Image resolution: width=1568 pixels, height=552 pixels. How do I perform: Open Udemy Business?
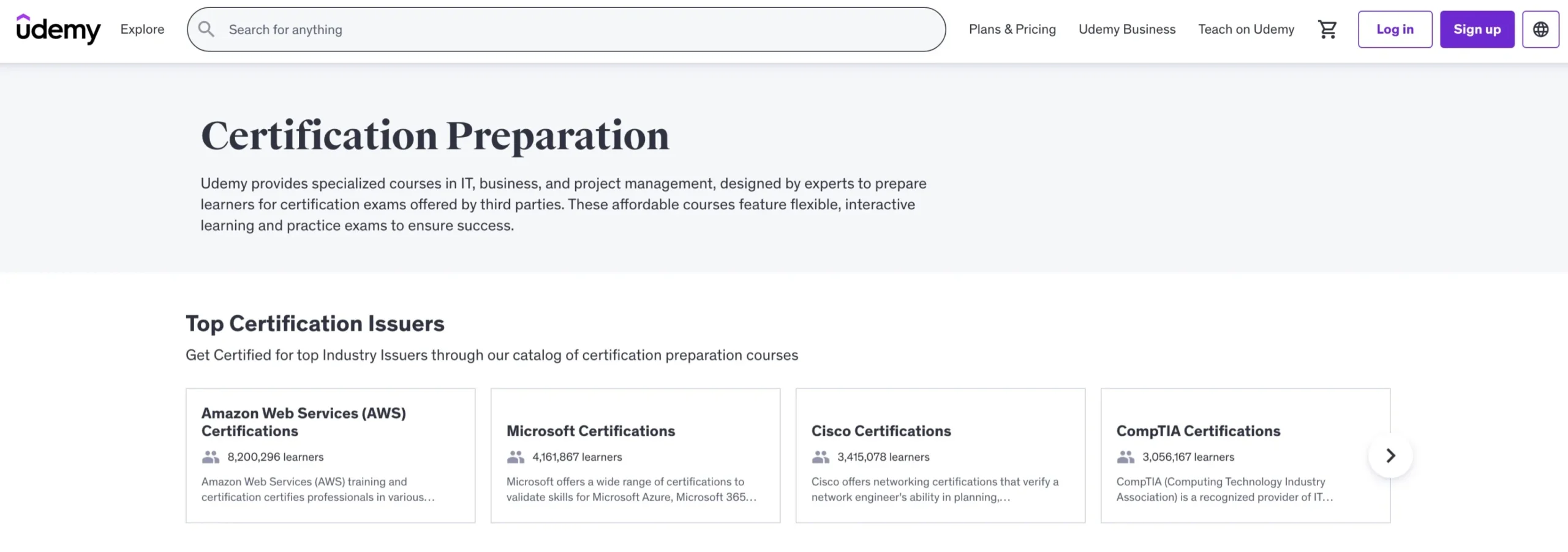tap(1126, 29)
